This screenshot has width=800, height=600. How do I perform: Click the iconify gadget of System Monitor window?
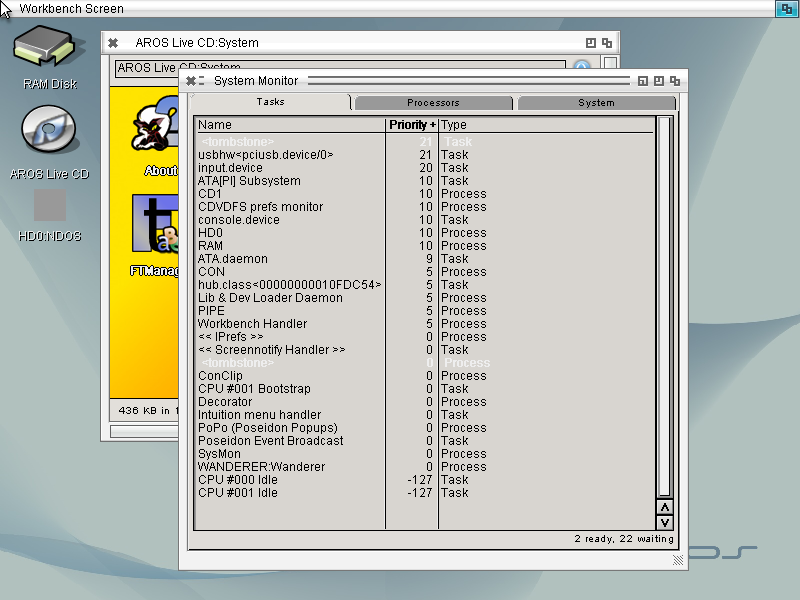(643, 81)
